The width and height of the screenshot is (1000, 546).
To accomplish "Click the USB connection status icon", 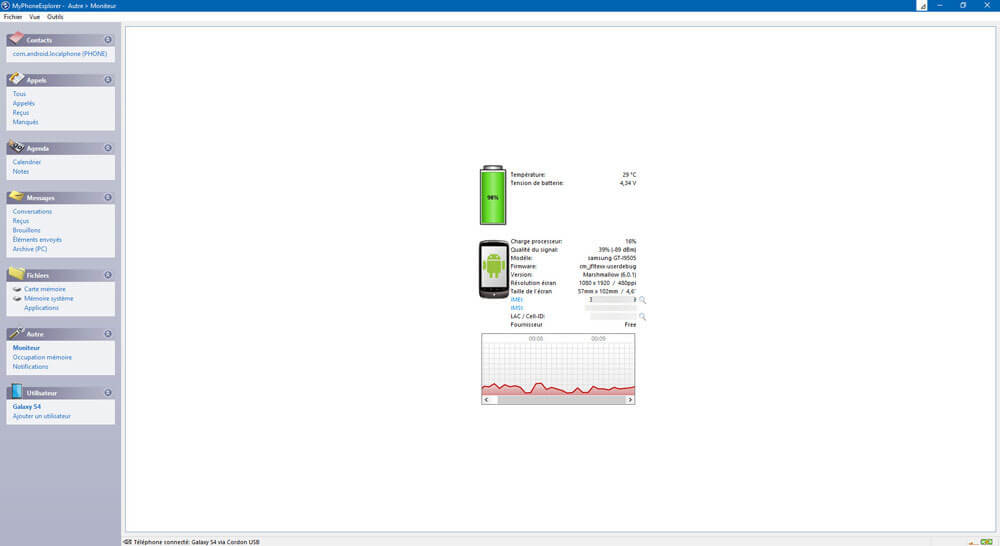I will pyautogui.click(x=127, y=542).
